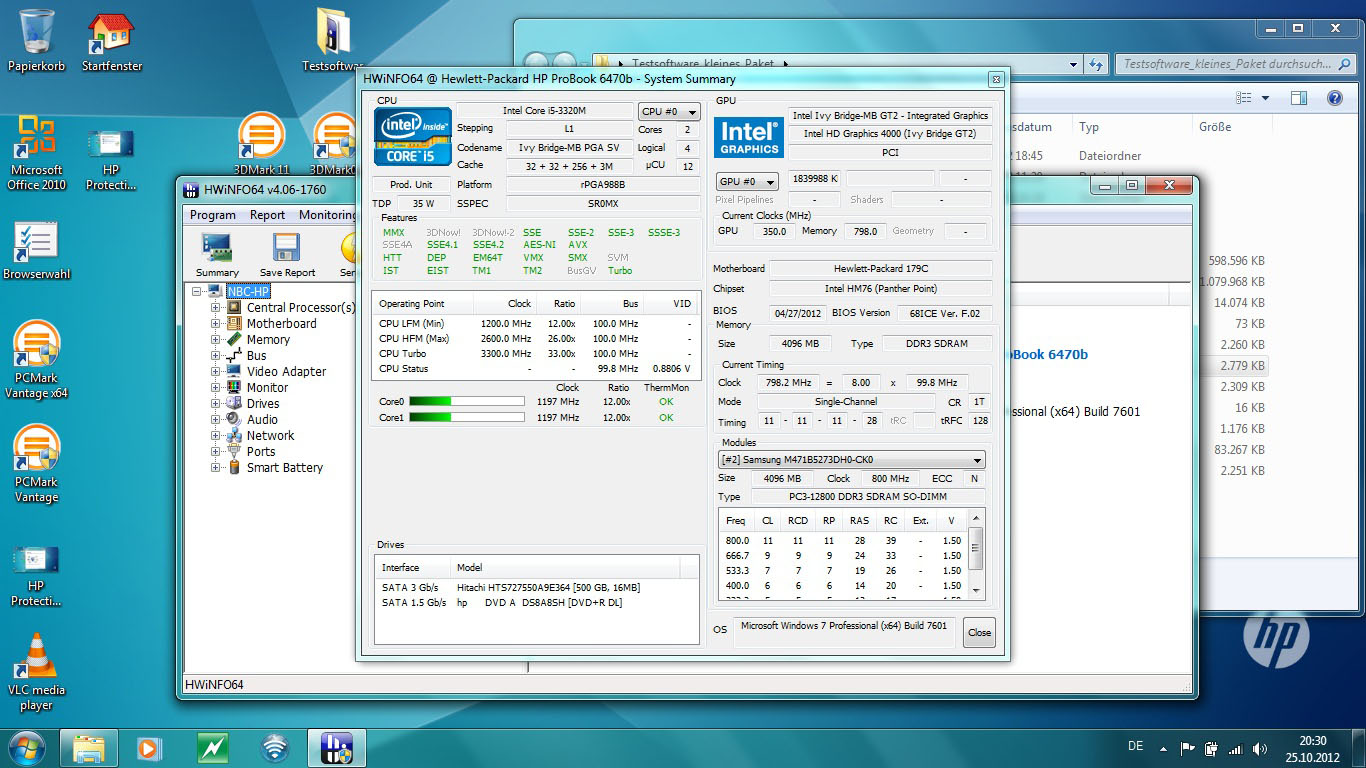Expand the Bus tree node

215,356
